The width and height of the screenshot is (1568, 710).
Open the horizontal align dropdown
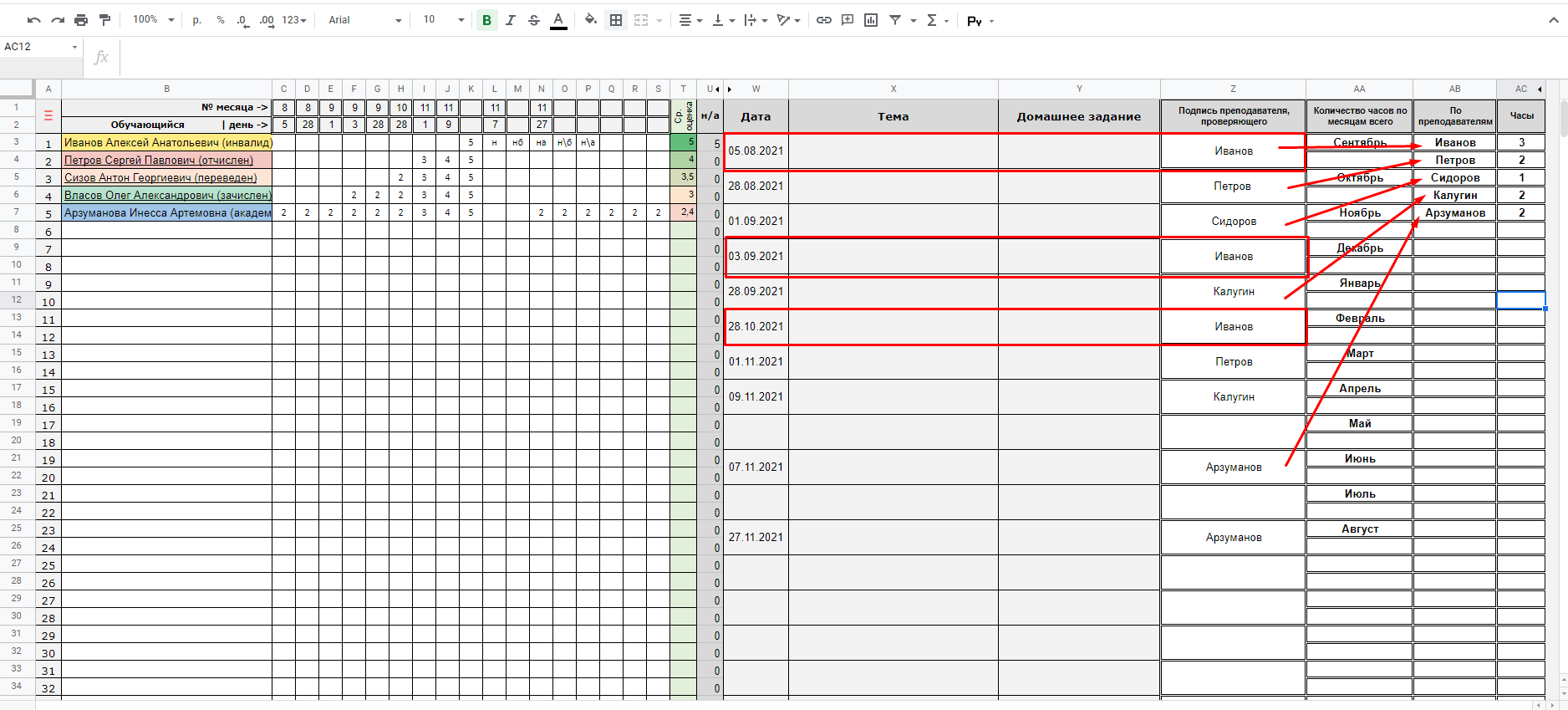coord(690,20)
